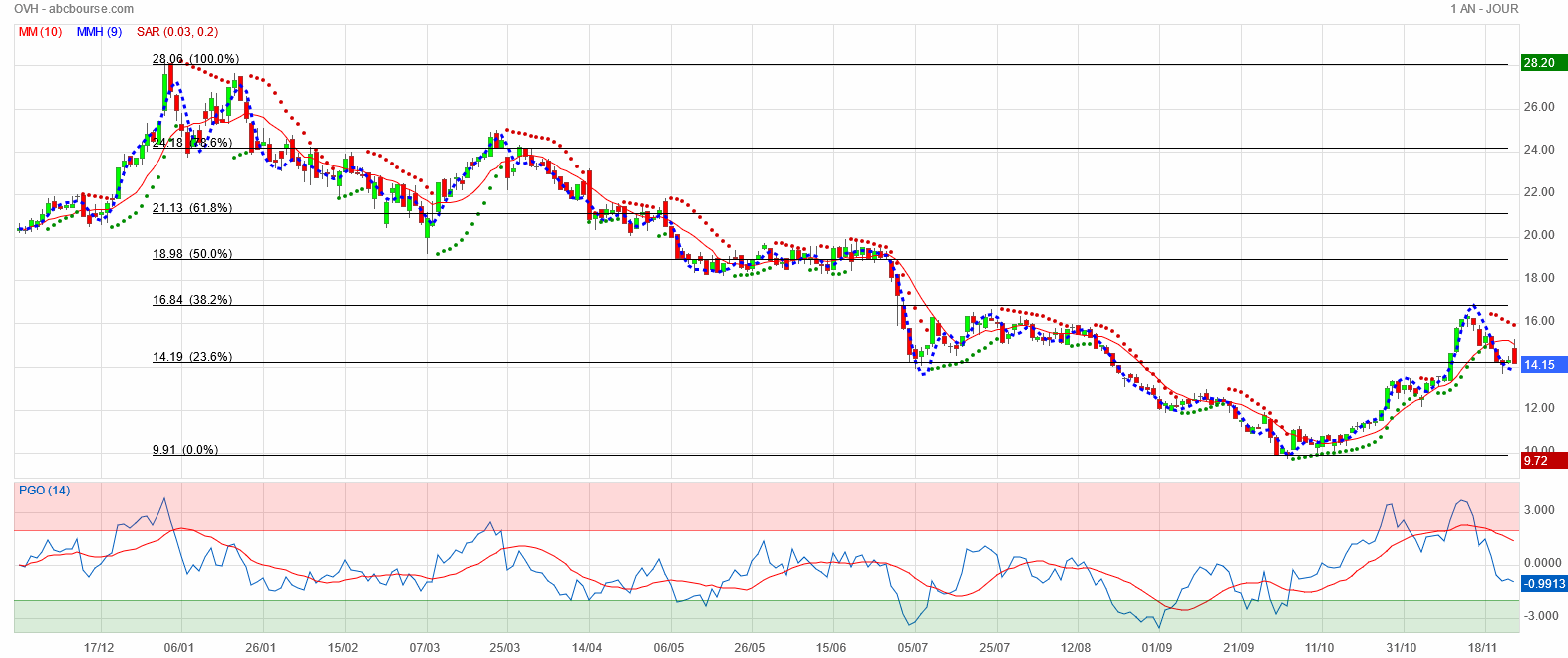Click the 07/03 date on time axis

[x=424, y=647]
